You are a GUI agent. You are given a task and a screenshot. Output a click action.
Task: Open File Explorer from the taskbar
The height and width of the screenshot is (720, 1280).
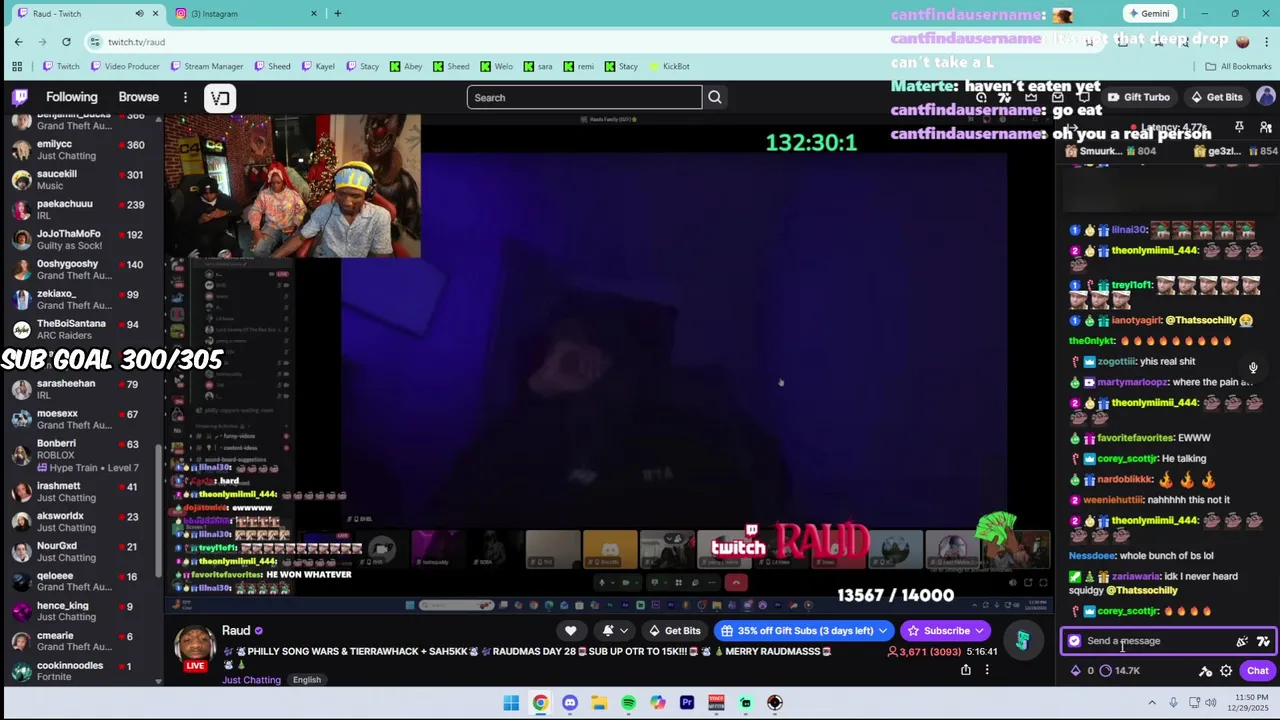599,703
